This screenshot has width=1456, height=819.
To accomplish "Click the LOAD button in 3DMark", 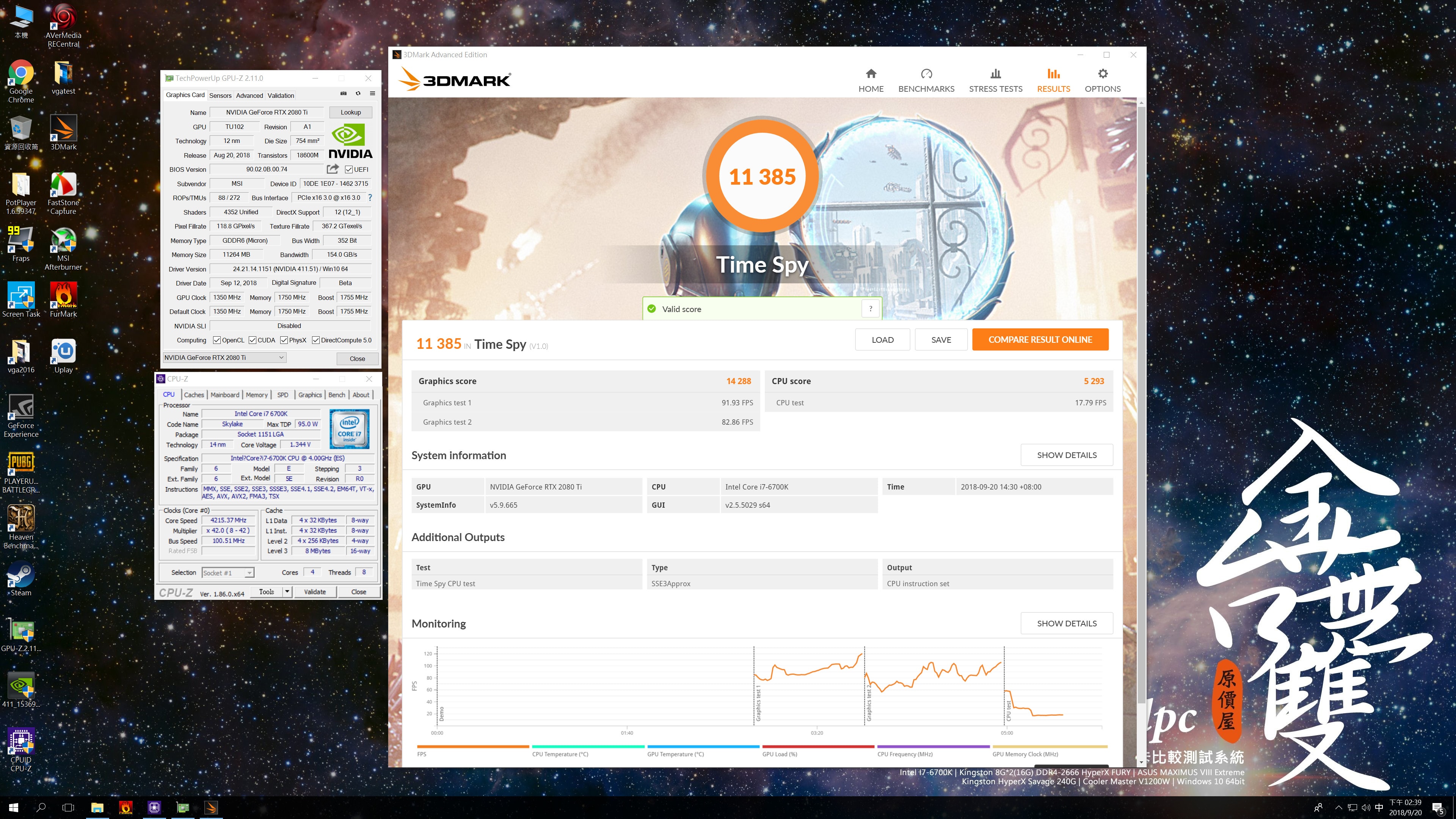I will [882, 340].
